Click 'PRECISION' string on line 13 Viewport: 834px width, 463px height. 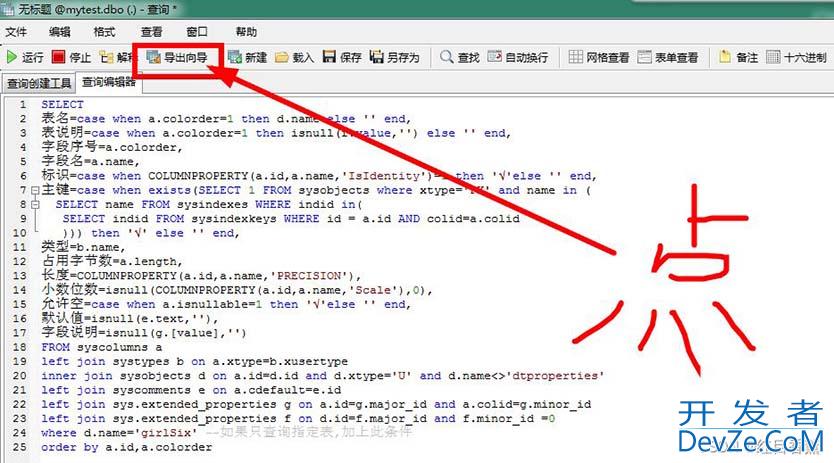tap(309, 276)
